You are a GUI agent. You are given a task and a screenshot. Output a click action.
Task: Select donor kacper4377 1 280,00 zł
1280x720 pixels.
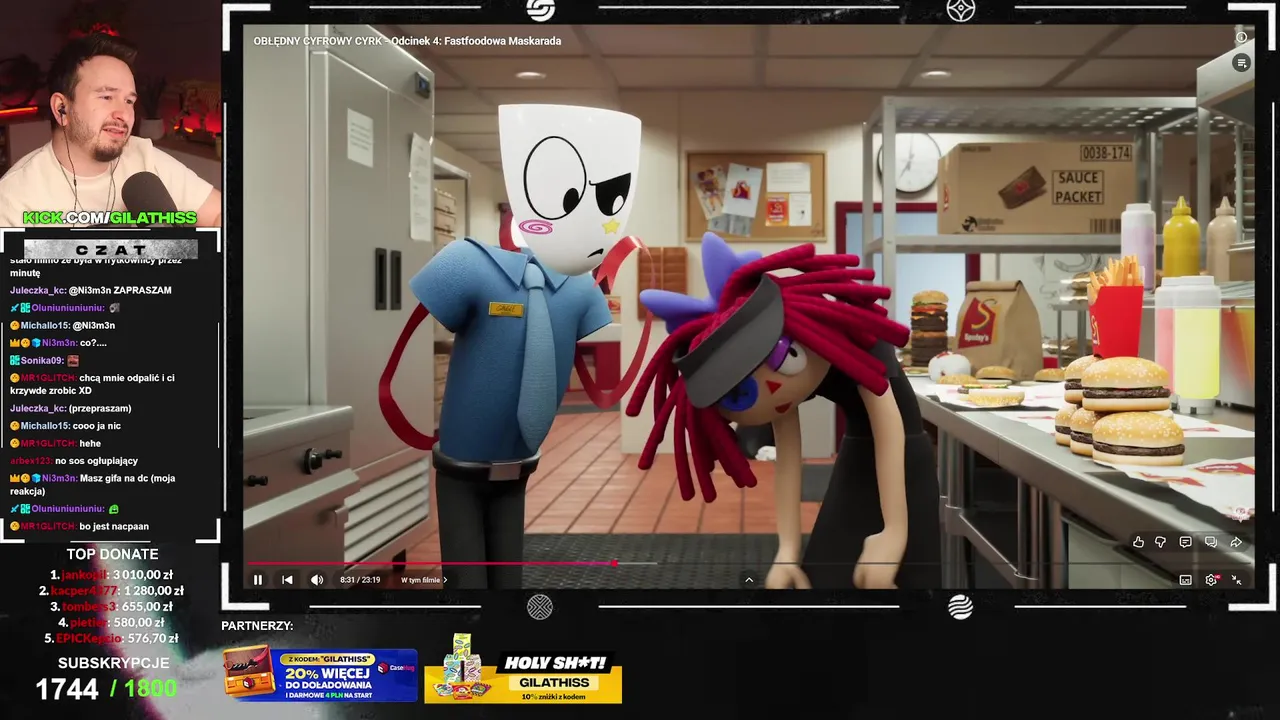(x=111, y=591)
